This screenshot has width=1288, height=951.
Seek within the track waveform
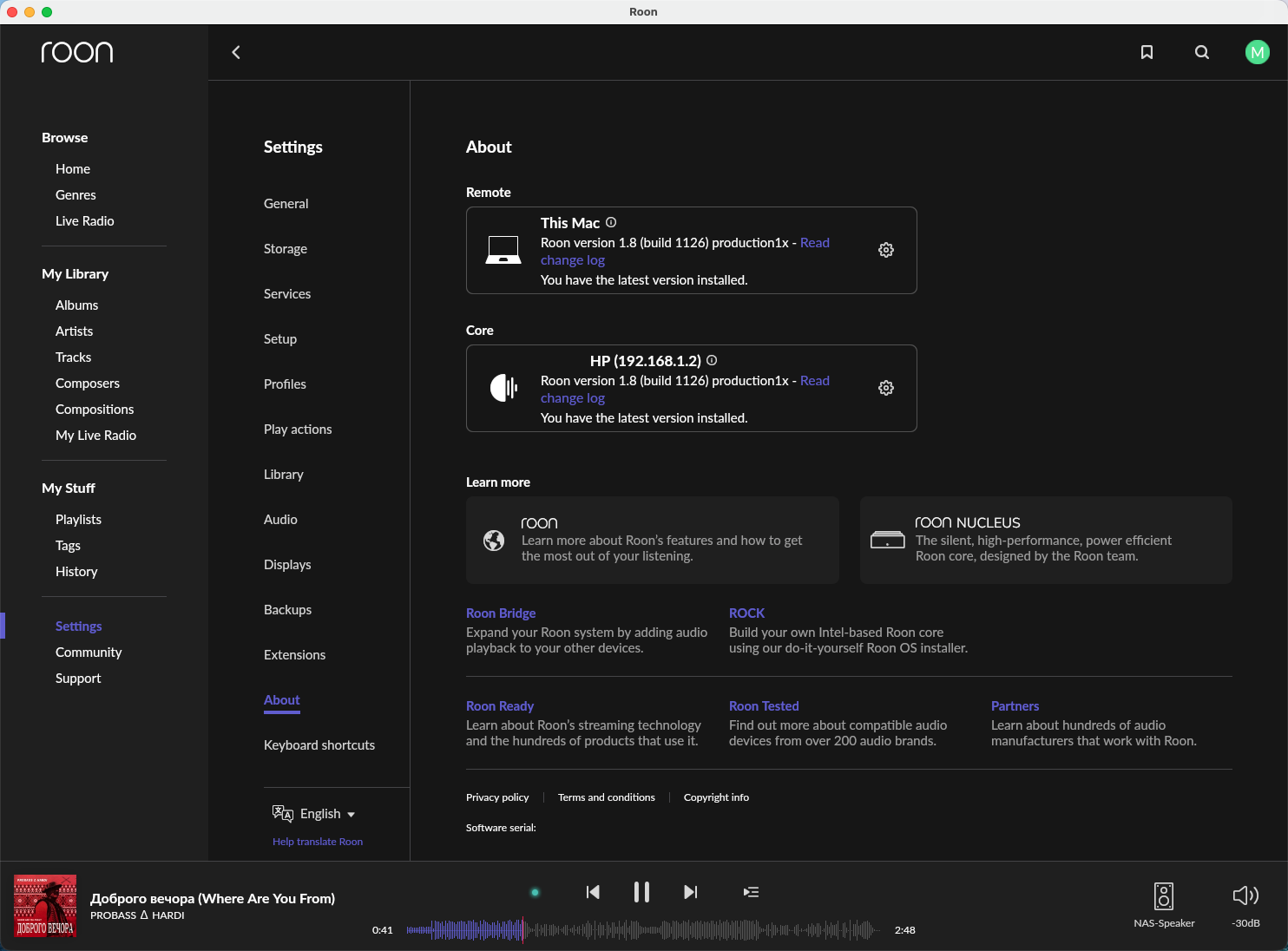[643, 930]
